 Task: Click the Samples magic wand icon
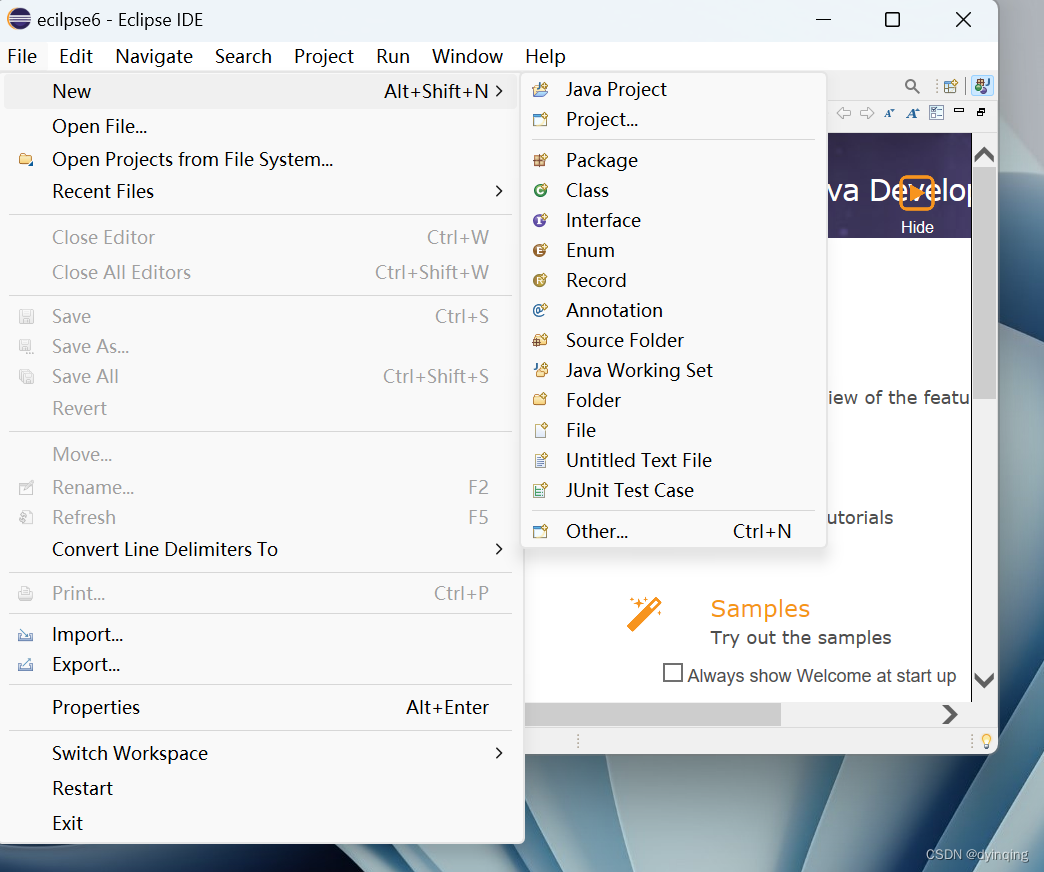pyautogui.click(x=644, y=613)
